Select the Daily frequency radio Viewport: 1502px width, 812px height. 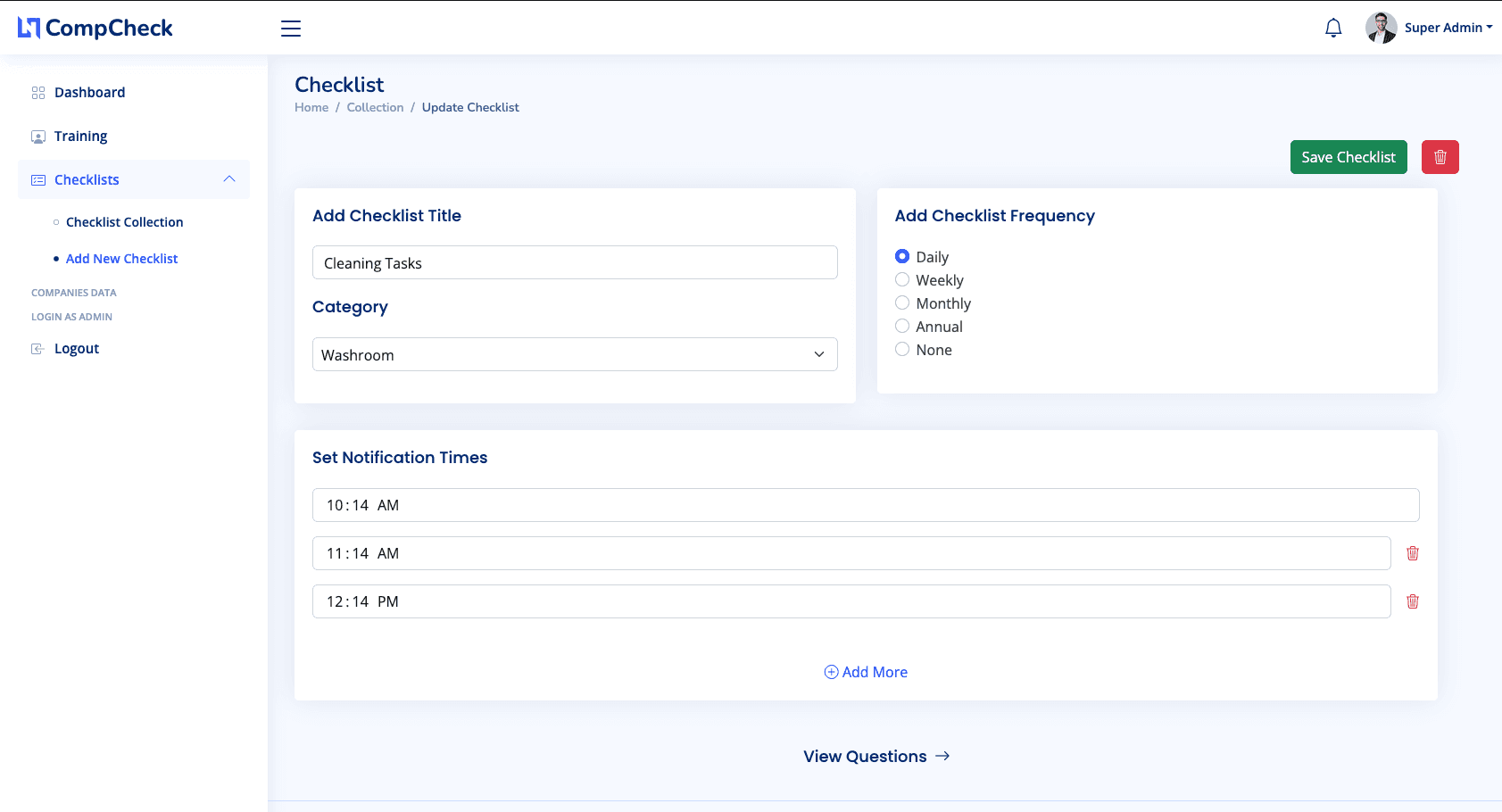pyautogui.click(x=902, y=256)
